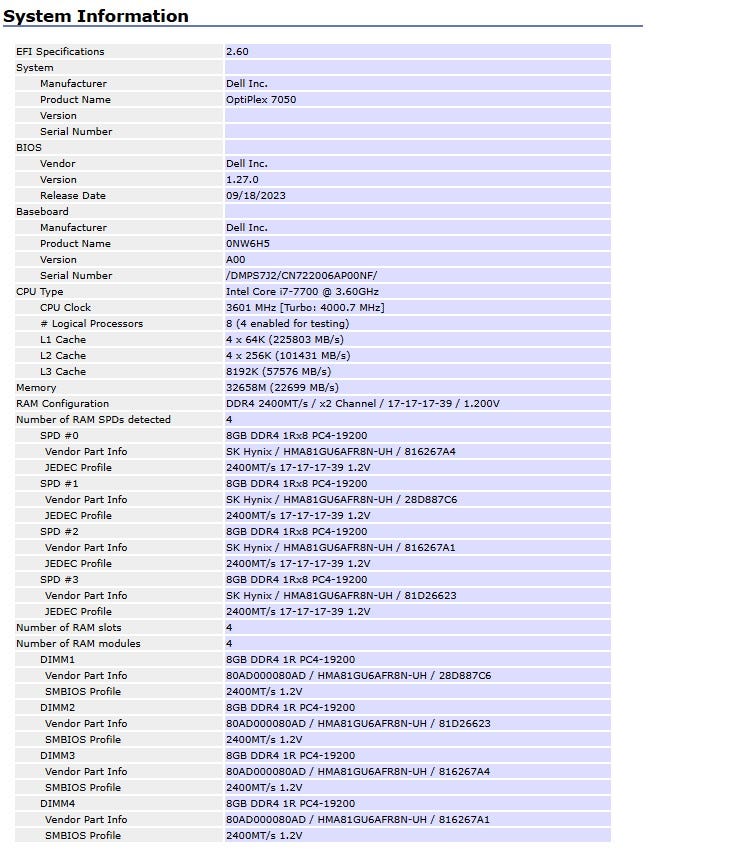The image size is (744, 860).
Task: Select the DIMM4 SMBIOS Profile value
Action: click(x=264, y=836)
